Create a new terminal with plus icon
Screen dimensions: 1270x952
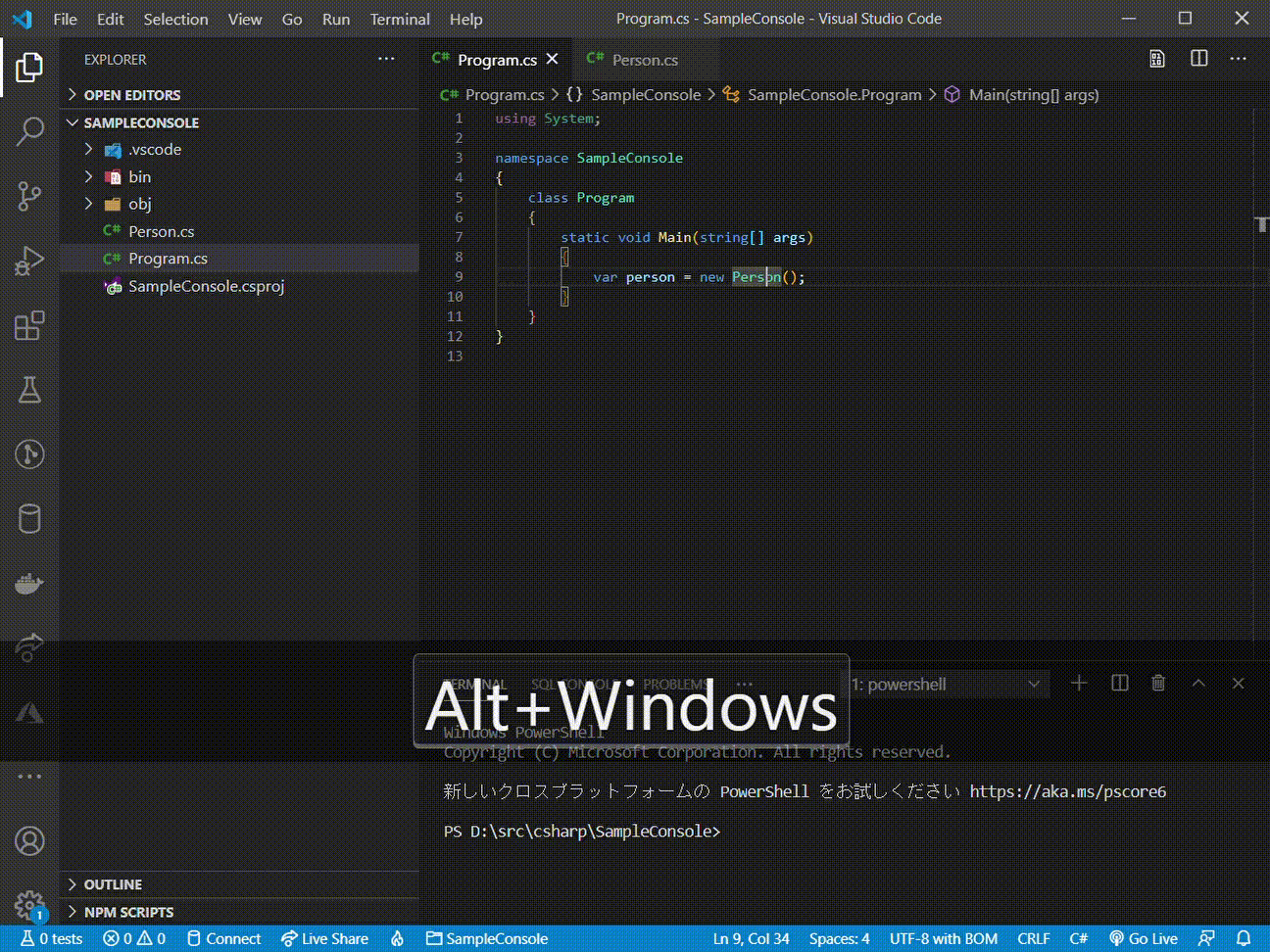[x=1079, y=684]
